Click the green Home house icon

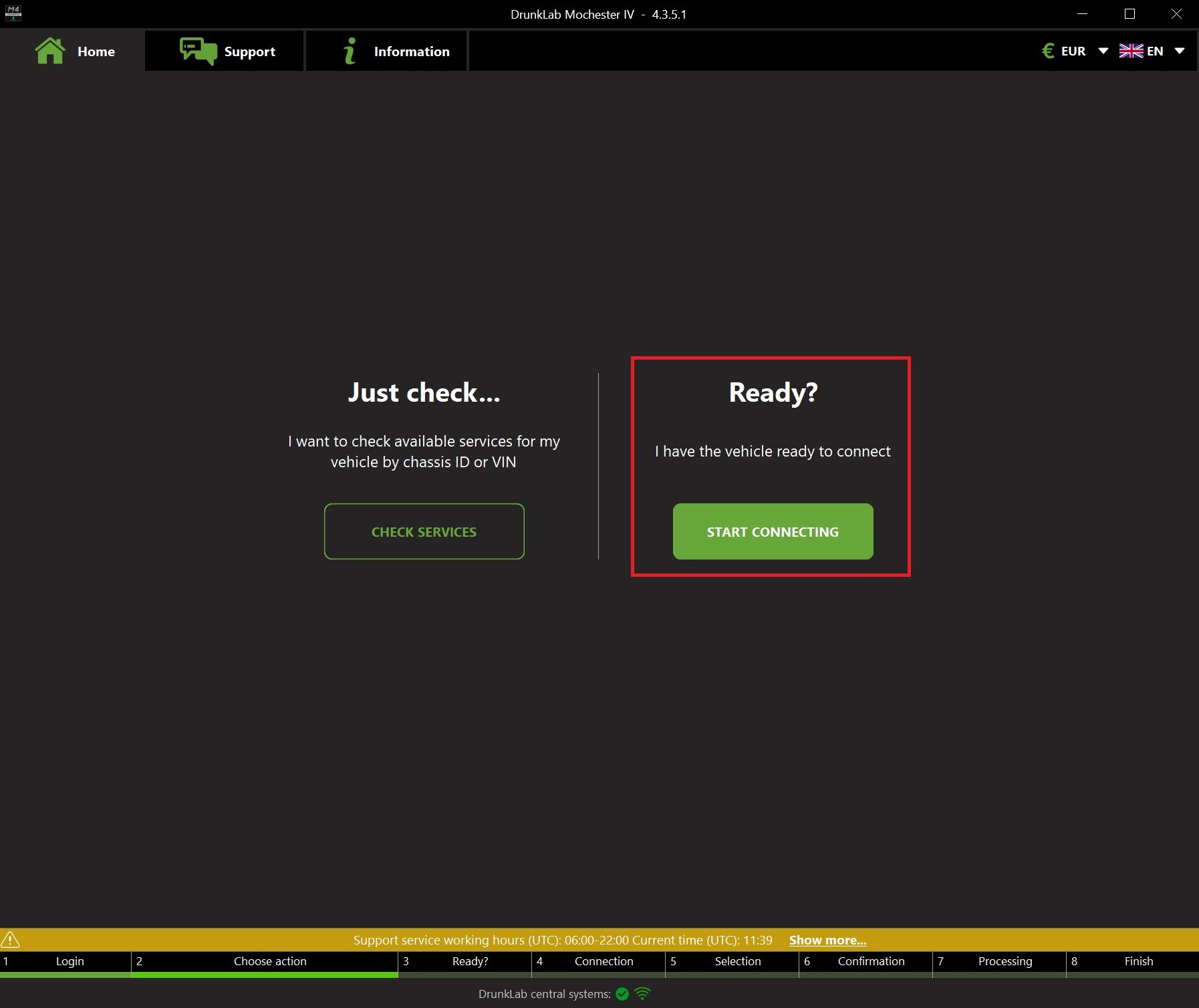click(x=50, y=51)
